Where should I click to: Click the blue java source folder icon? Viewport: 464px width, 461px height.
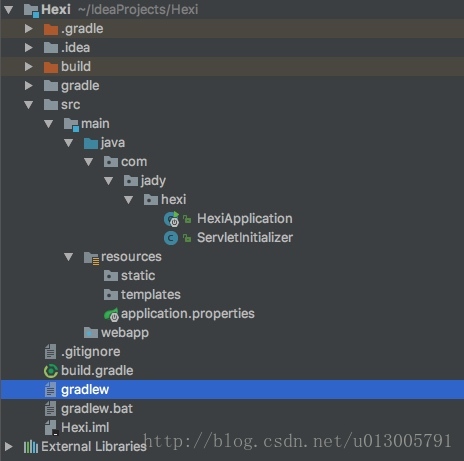(91, 143)
